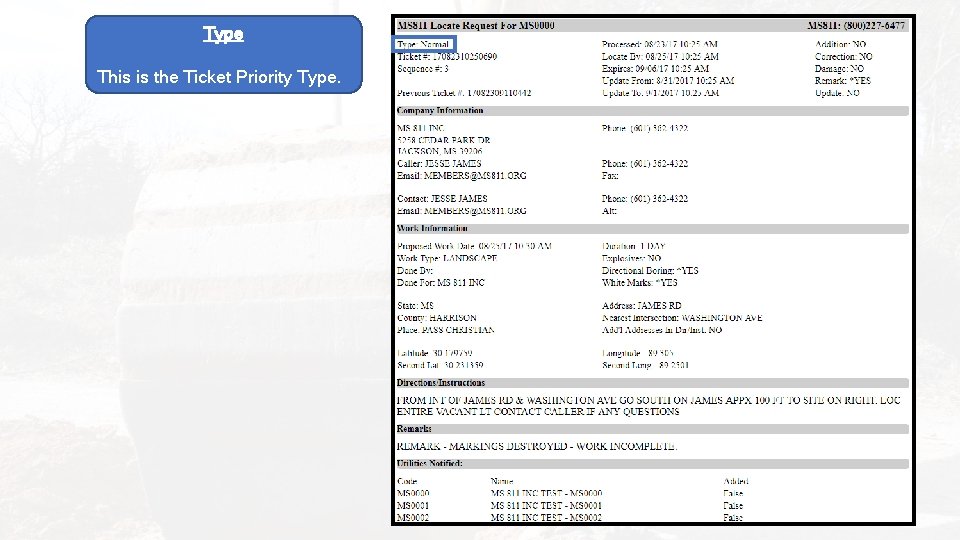
Task: Click the Phone number beside Caller
Action: [645, 163]
